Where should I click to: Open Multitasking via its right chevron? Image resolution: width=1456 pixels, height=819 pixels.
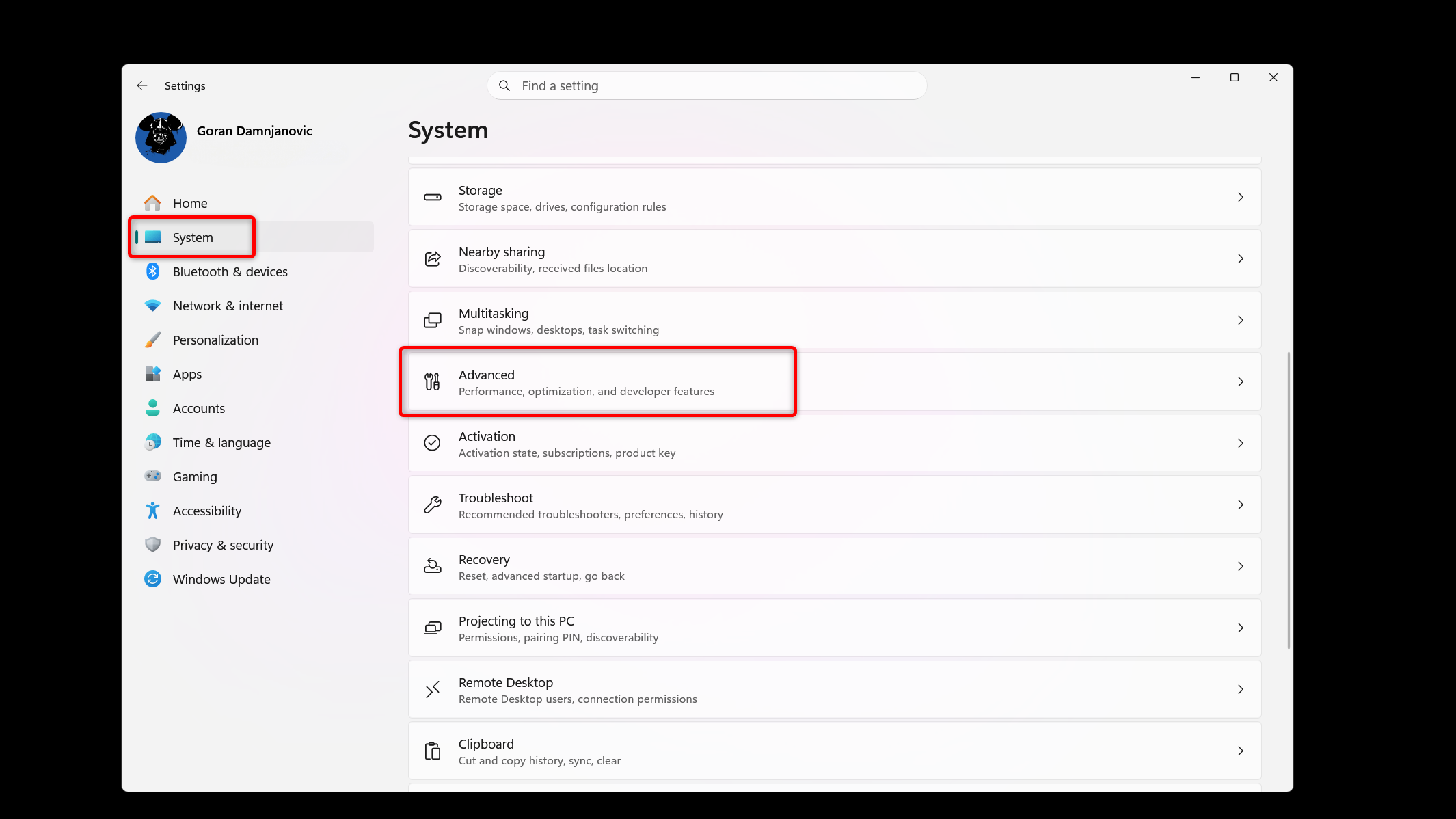click(1241, 320)
